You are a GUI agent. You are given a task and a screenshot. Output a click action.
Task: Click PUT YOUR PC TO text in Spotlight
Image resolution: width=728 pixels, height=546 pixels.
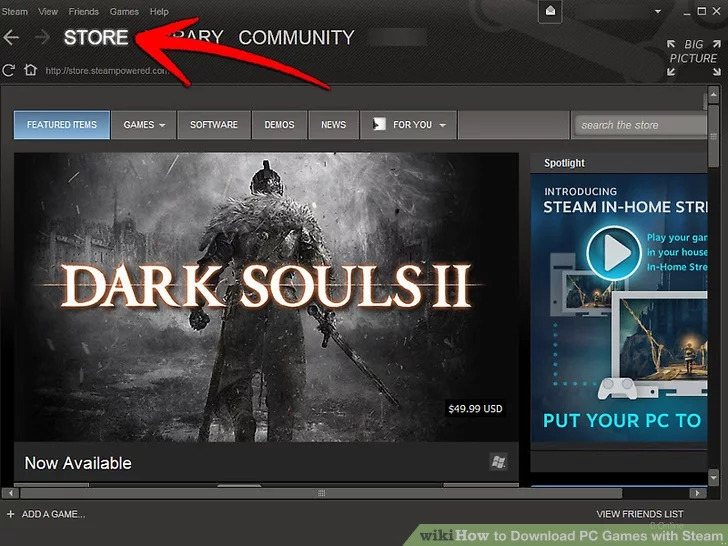[622, 421]
